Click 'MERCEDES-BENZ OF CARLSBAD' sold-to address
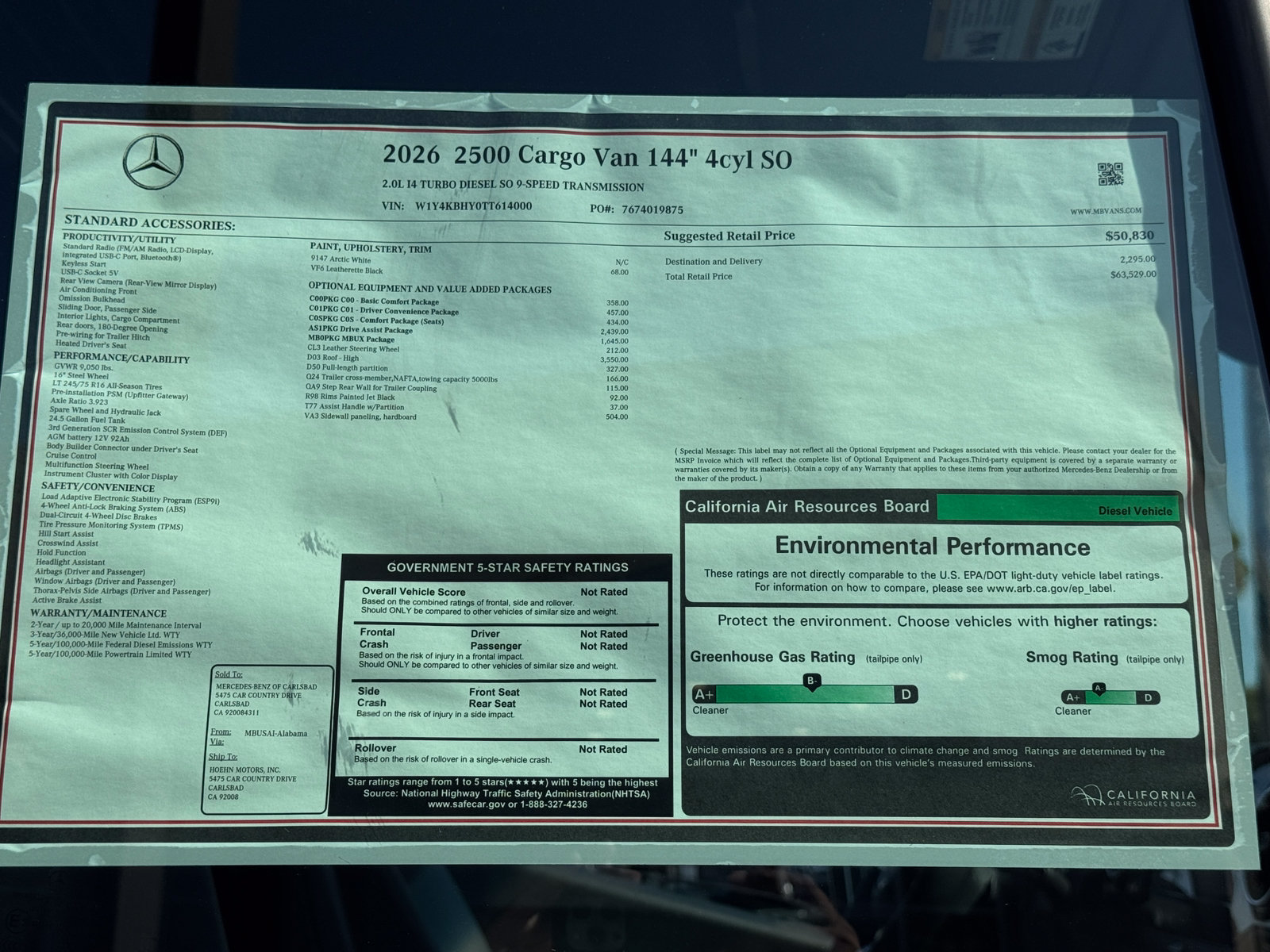This screenshot has height=952, width=1270. (x=267, y=686)
